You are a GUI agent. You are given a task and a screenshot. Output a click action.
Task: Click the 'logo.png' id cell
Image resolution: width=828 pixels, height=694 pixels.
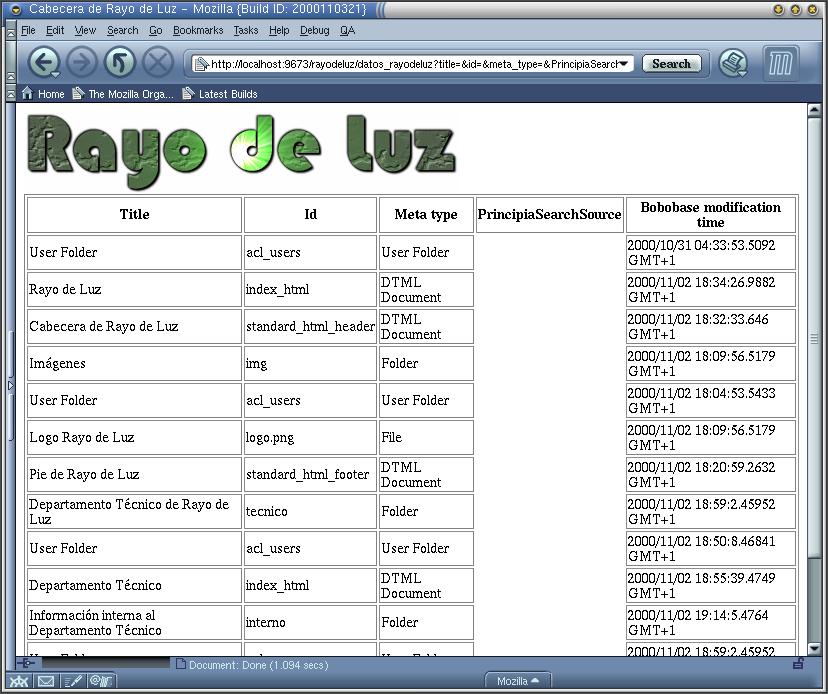pyautogui.click(x=310, y=437)
